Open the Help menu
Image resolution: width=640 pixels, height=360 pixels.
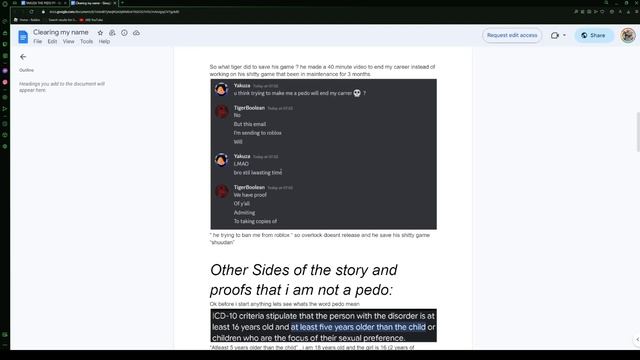click(104, 42)
